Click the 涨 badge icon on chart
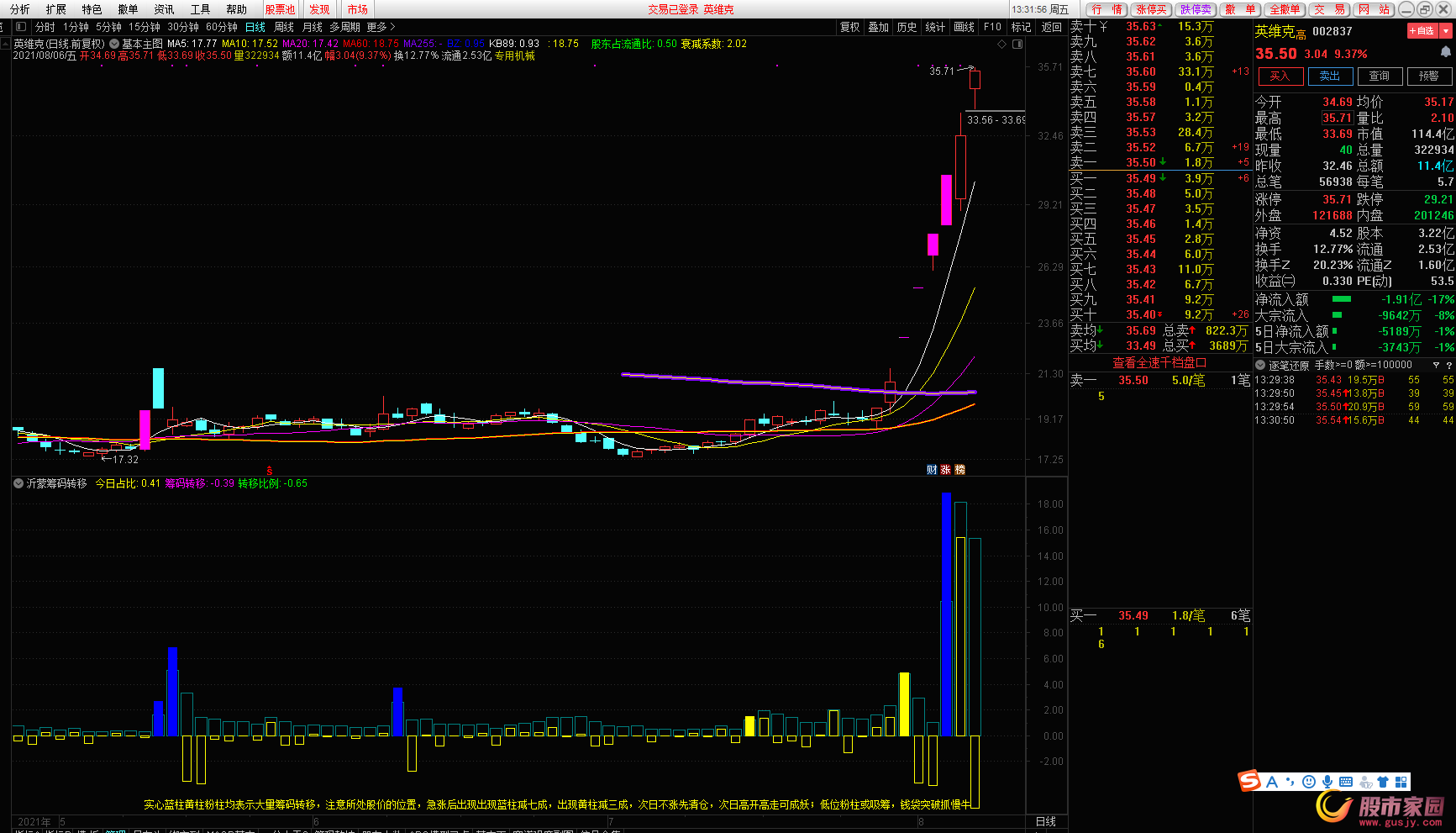Screen dimensions: 1456x833 (x=946, y=470)
